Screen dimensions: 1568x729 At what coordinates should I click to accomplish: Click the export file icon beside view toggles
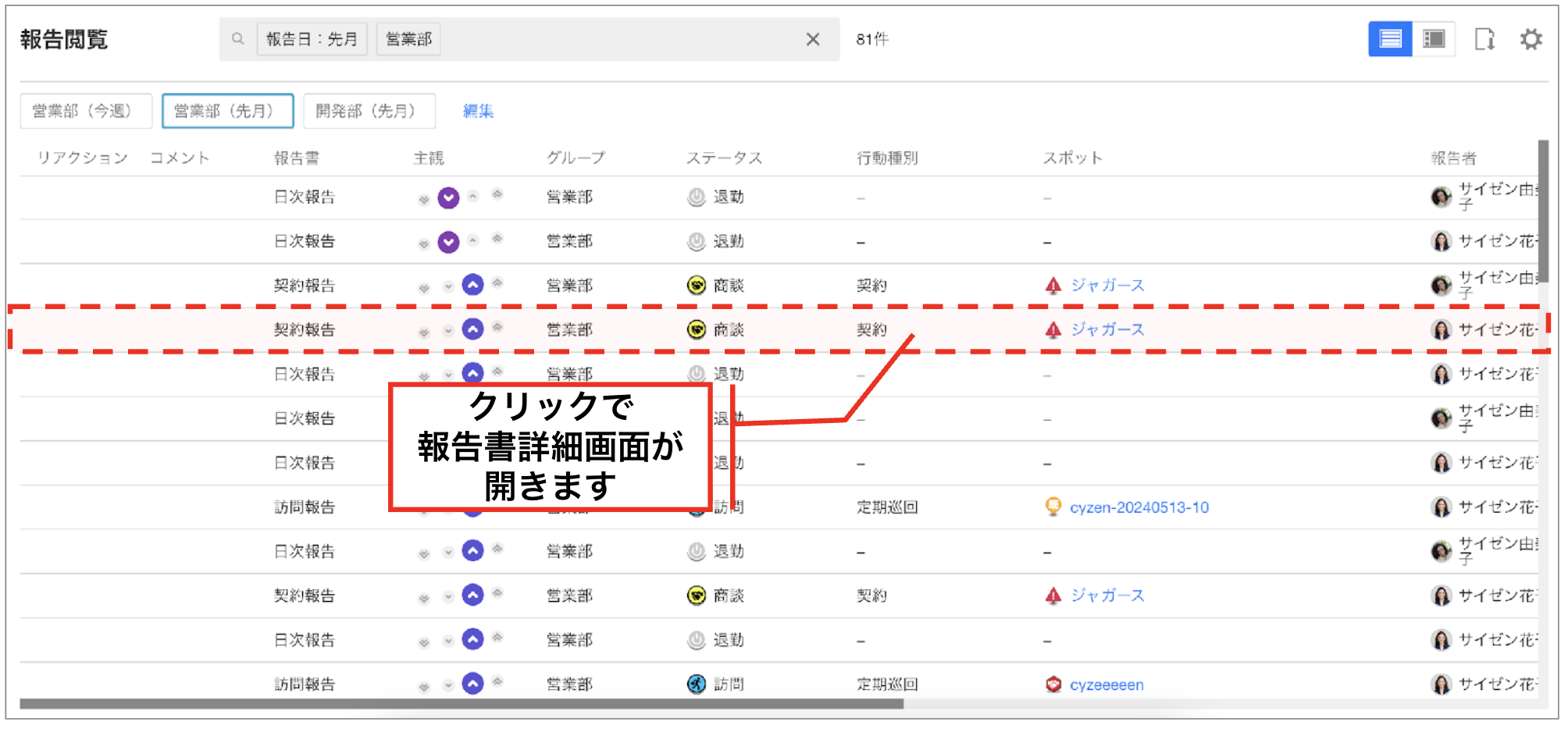tap(1484, 39)
